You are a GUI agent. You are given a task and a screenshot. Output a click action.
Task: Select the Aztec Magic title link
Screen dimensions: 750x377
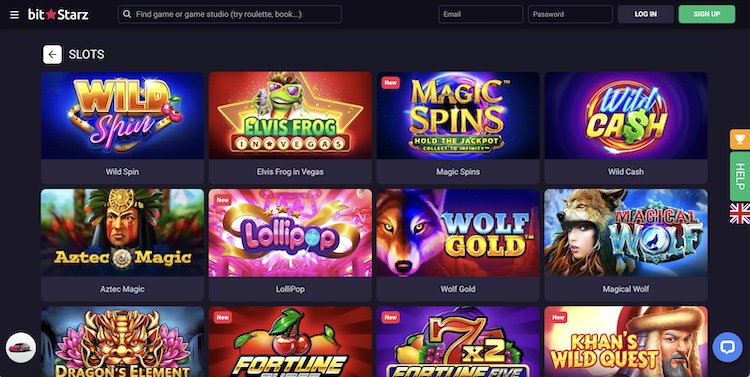click(122, 289)
